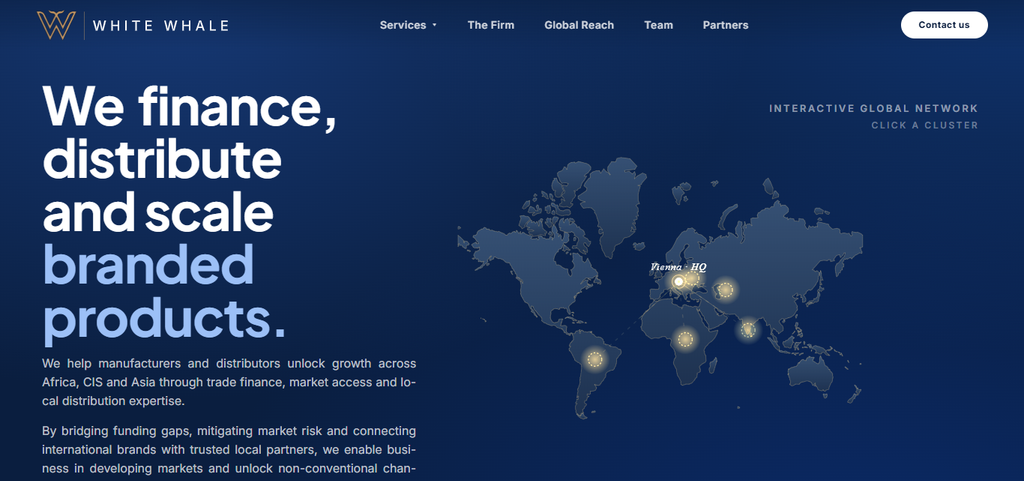The width and height of the screenshot is (1024, 481).
Task: Click the 'INTERACTIVE GLOBAL NETWORK' label
Action: coord(873,108)
